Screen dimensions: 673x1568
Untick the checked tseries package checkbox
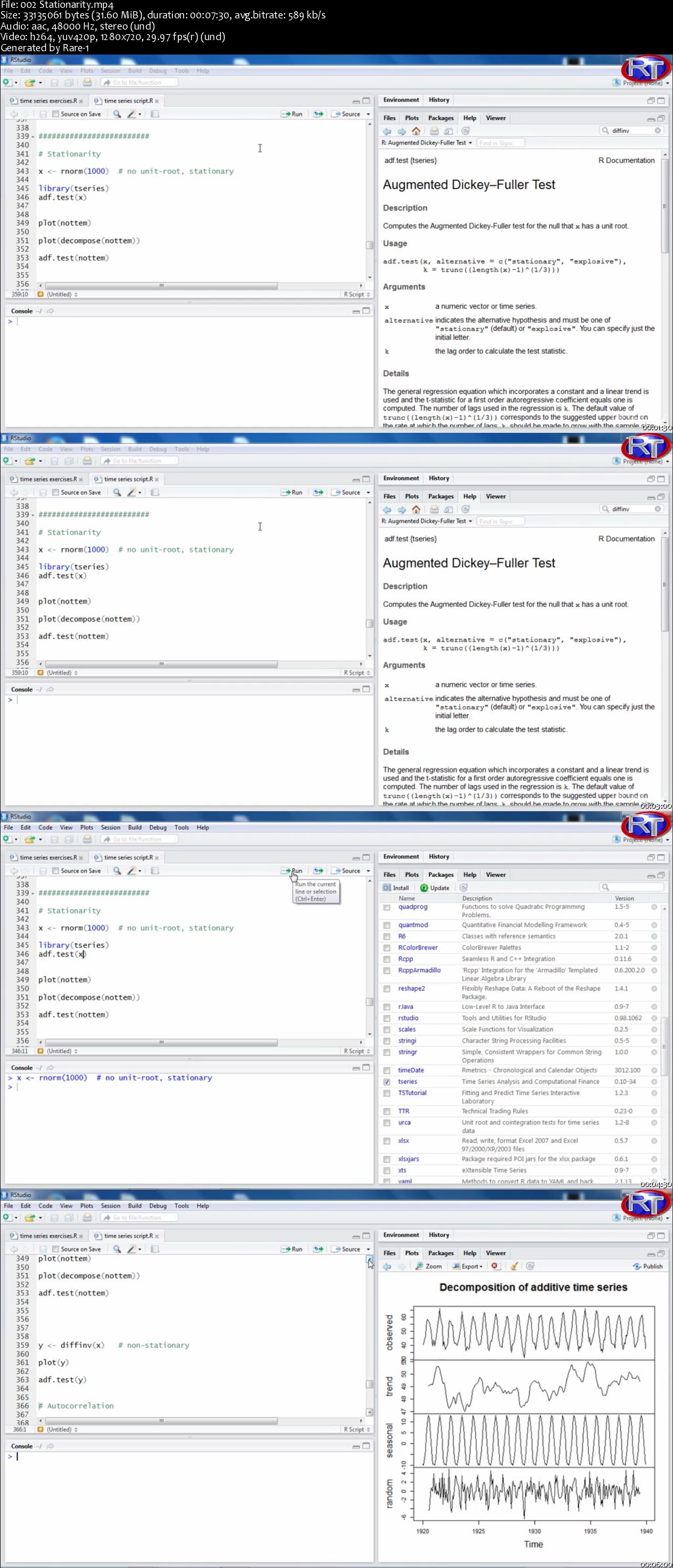coord(386,1081)
